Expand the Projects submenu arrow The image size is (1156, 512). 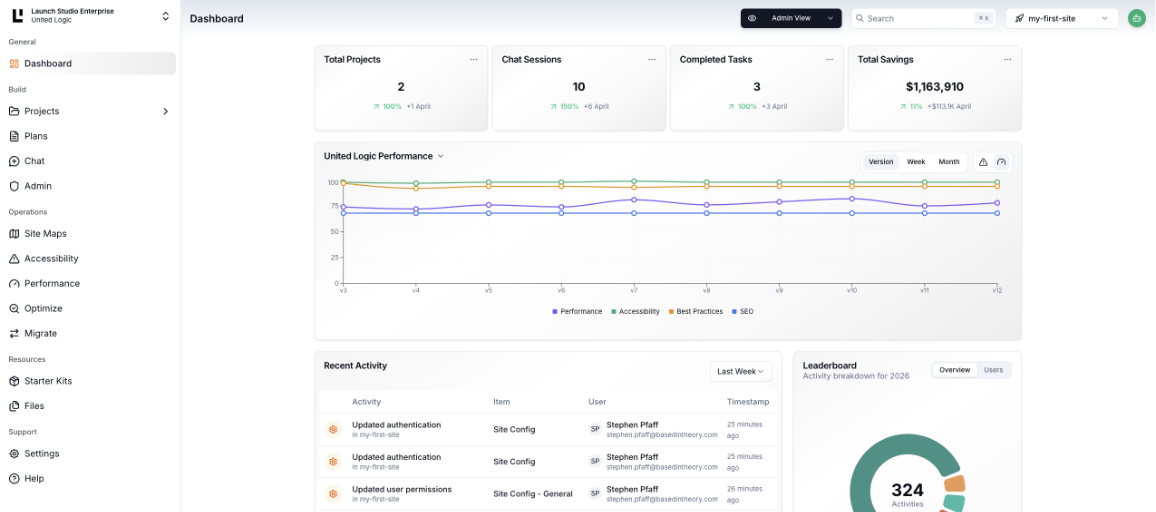tap(165, 111)
